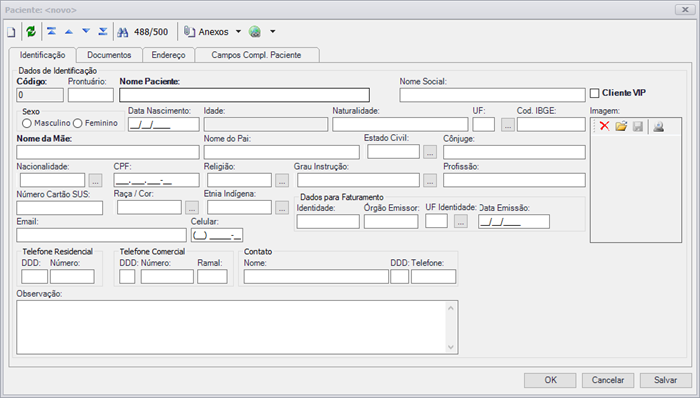Open Raça / Cor lookup ellipsis button
This screenshot has width=700, height=398.
click(192, 208)
